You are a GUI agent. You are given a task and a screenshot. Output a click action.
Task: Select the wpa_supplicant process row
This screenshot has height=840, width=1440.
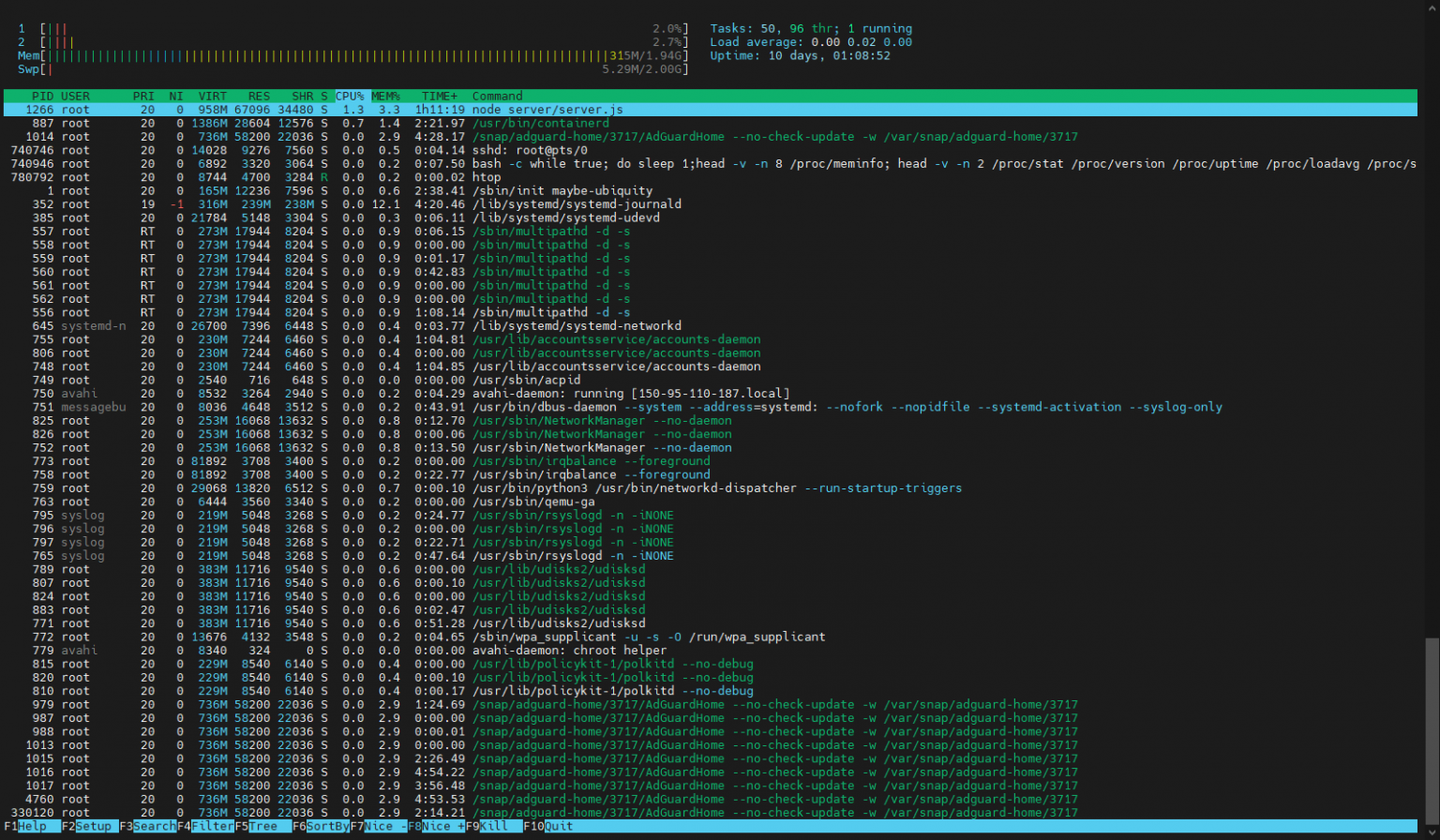[x=710, y=637]
